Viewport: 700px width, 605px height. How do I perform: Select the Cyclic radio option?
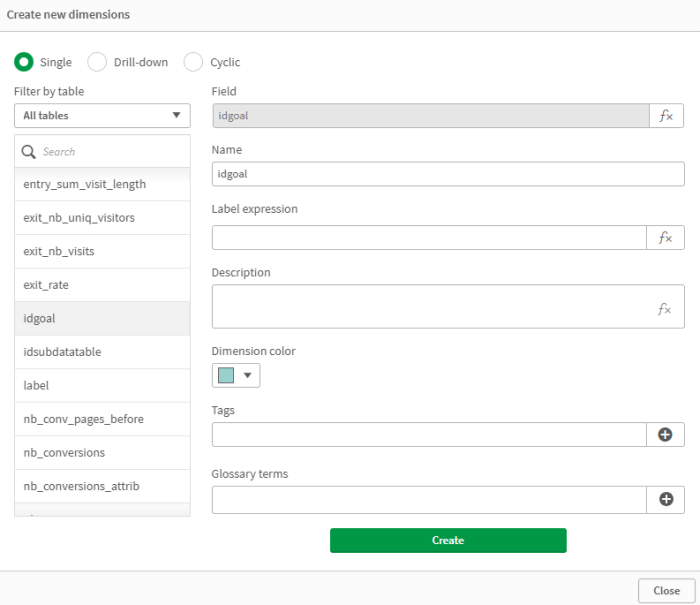click(x=193, y=62)
